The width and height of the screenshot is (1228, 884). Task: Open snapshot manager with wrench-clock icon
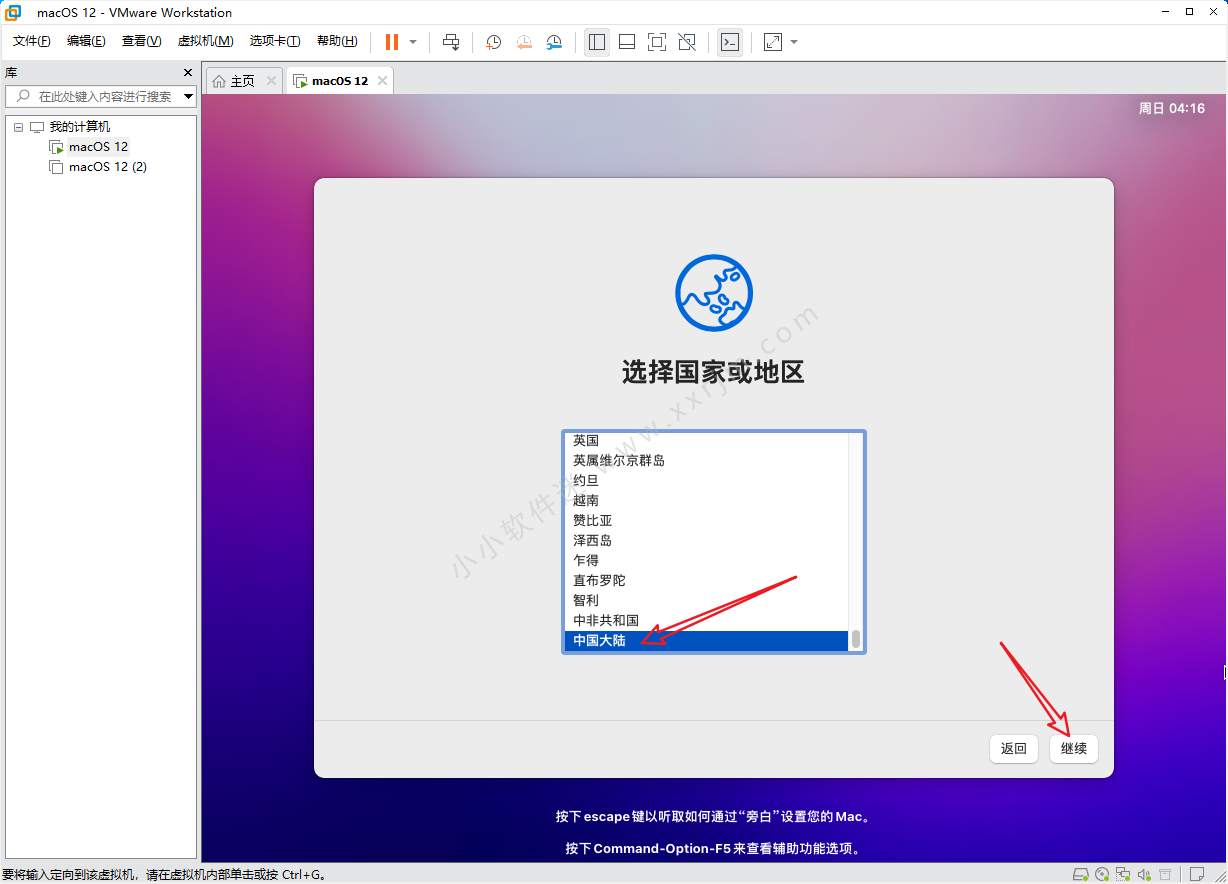pyautogui.click(x=554, y=42)
